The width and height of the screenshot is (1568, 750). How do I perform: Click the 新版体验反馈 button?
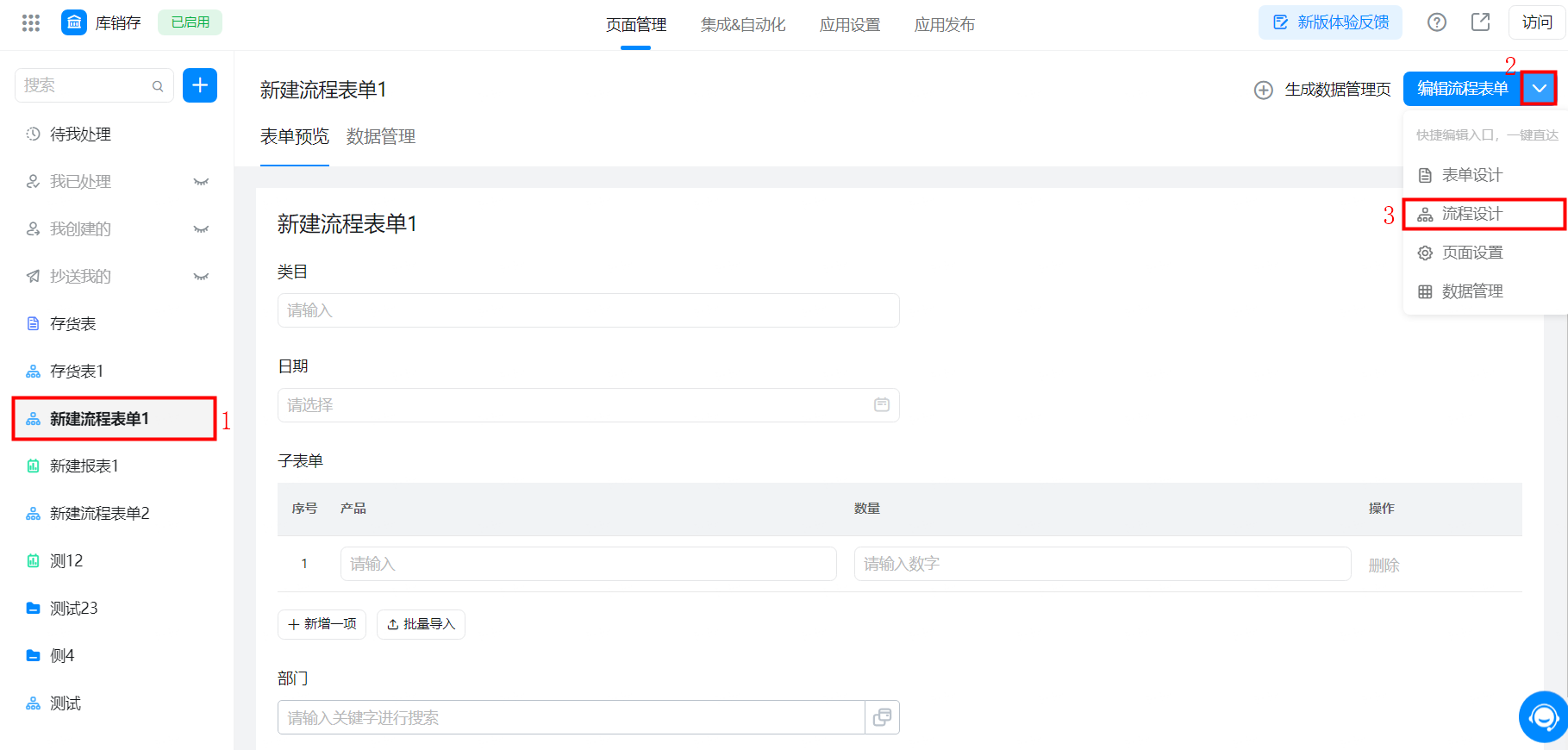pos(1330,22)
